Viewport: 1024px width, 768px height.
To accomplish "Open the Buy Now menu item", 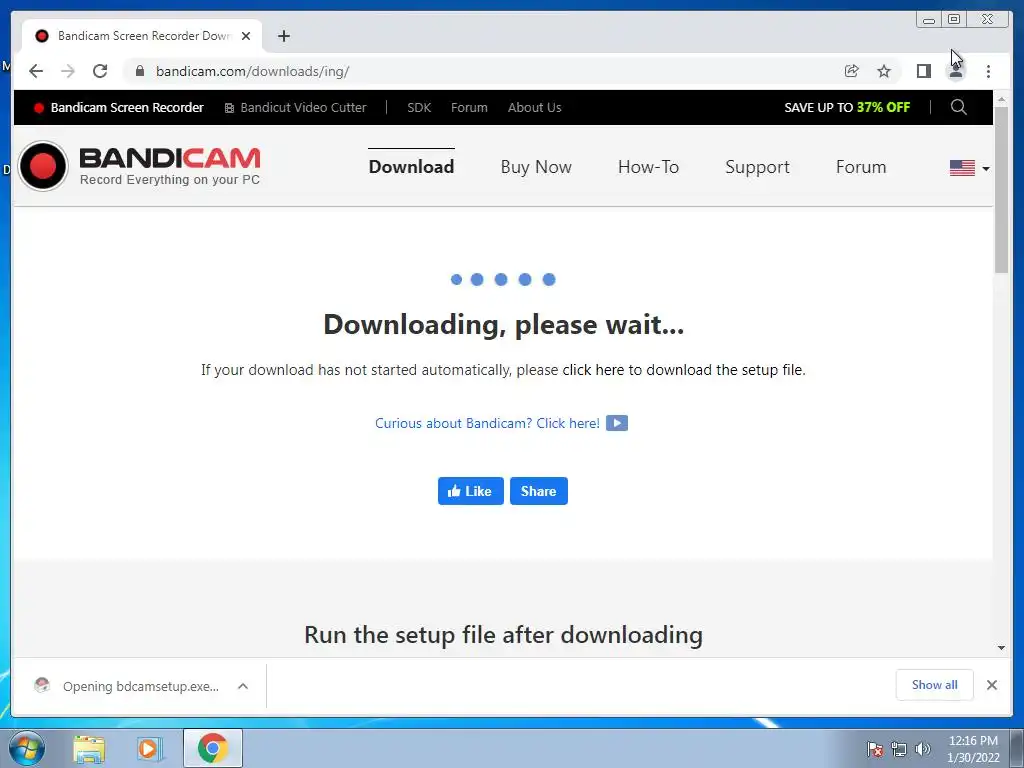I will pyautogui.click(x=536, y=167).
